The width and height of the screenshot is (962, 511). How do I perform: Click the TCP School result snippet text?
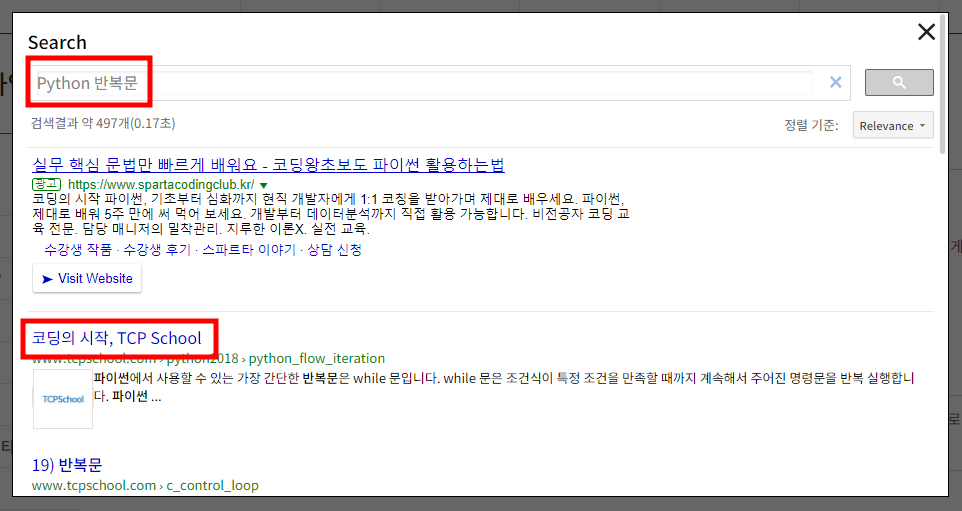pyautogui.click(x=504, y=387)
